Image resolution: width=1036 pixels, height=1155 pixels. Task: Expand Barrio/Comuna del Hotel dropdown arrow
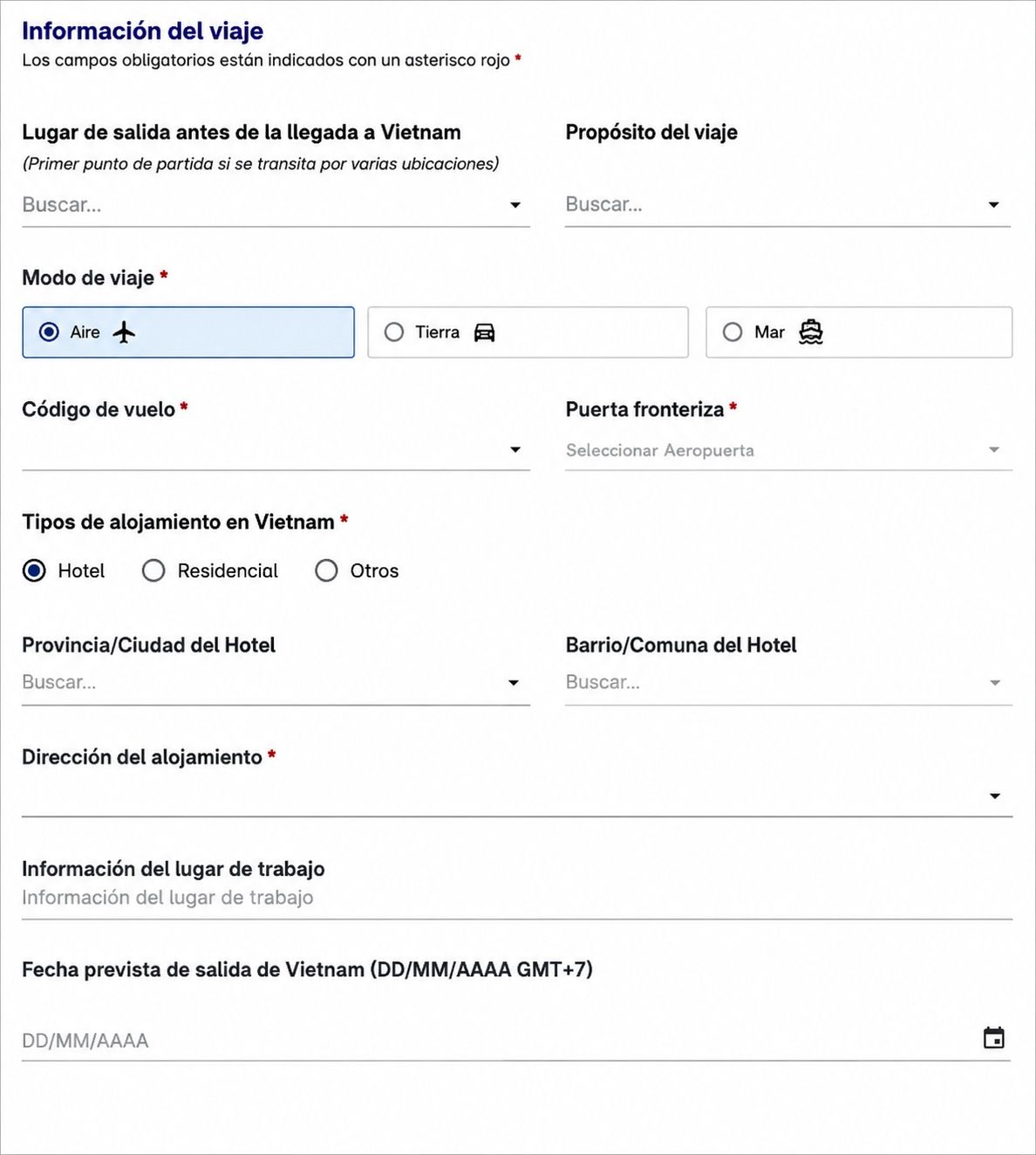[995, 683]
